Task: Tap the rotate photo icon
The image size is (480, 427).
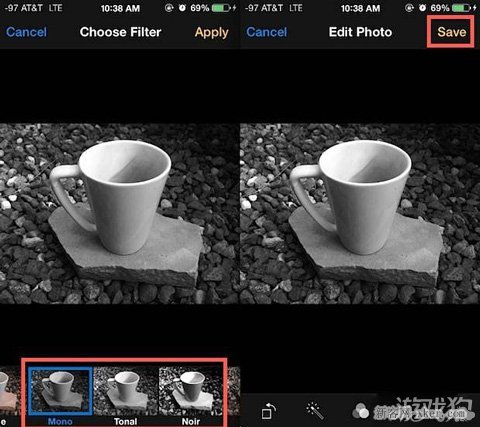Action: pyautogui.click(x=268, y=411)
